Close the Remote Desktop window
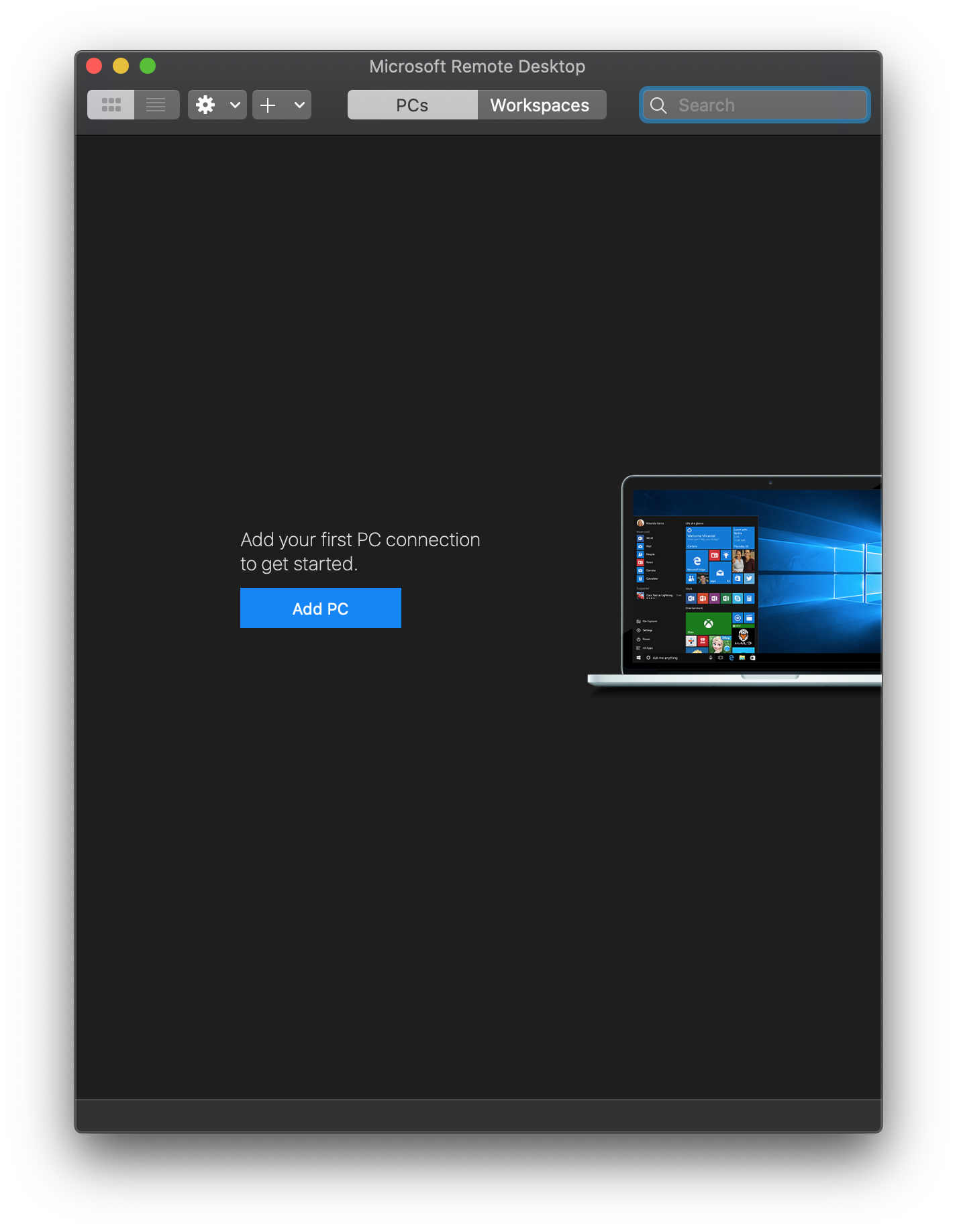Image resolution: width=957 pixels, height=1232 pixels. [94, 66]
